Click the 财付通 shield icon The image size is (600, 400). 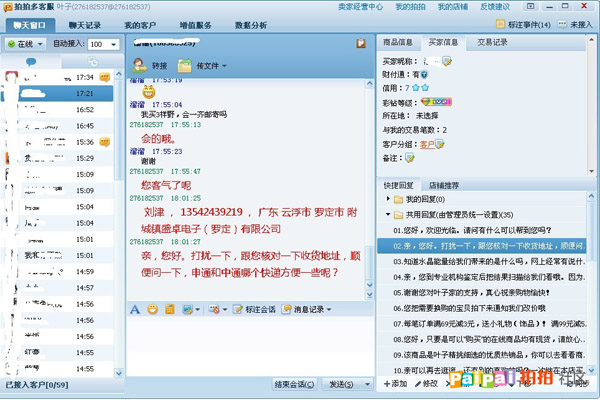(x=424, y=75)
